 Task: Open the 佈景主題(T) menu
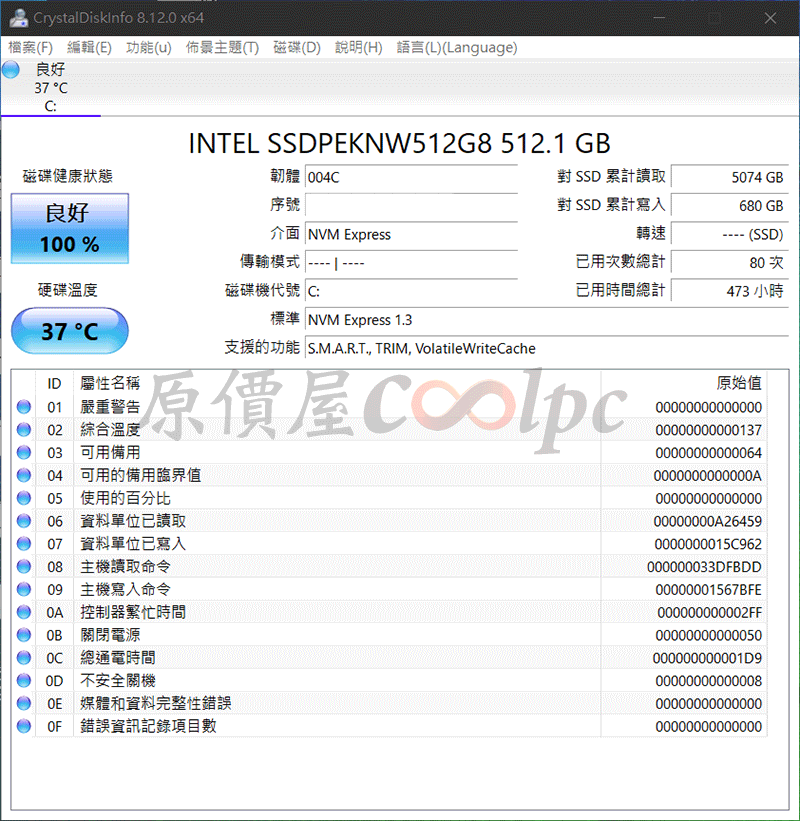point(223,48)
